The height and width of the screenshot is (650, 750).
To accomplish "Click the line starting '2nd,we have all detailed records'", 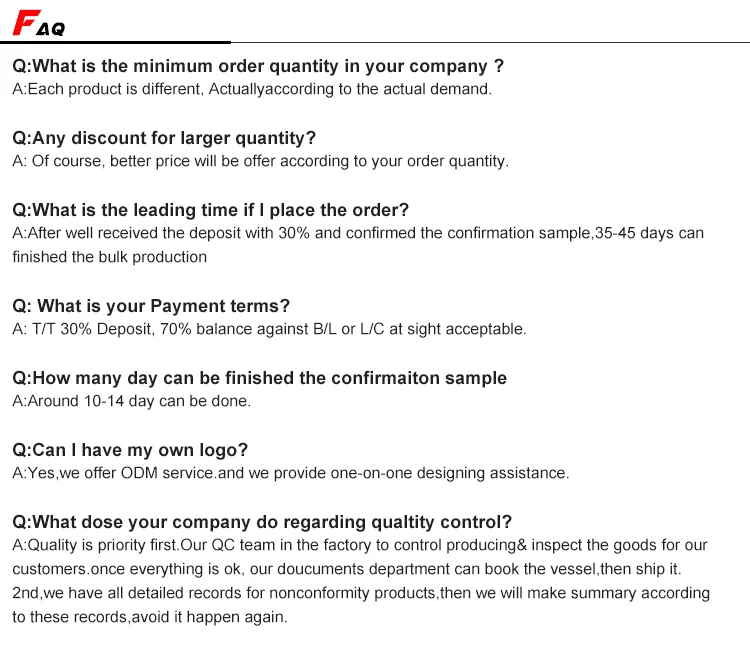I will pos(360,593).
